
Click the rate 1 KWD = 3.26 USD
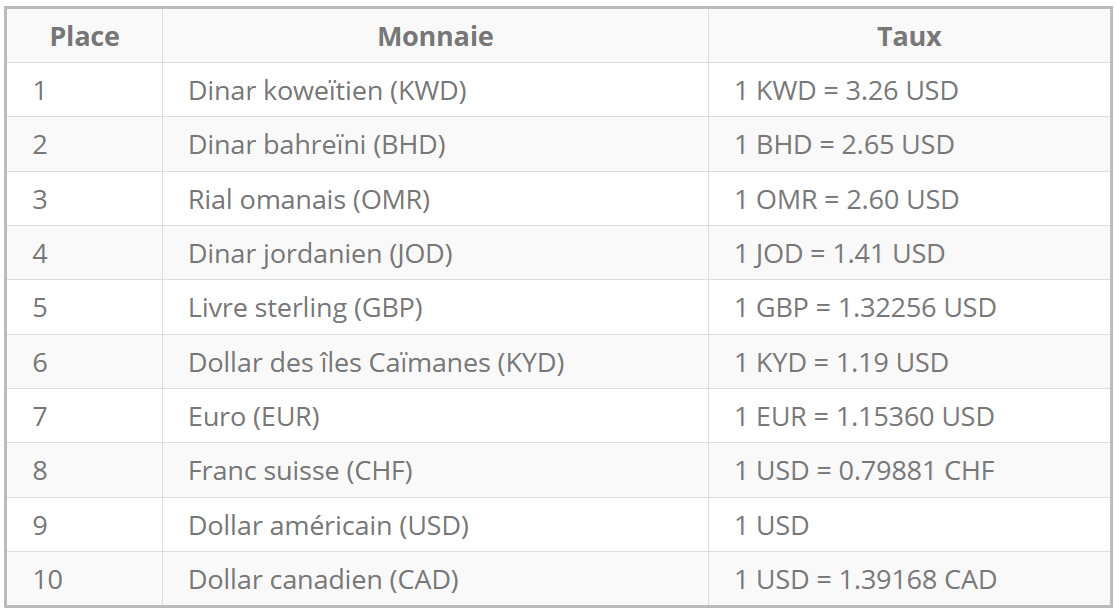(x=846, y=91)
